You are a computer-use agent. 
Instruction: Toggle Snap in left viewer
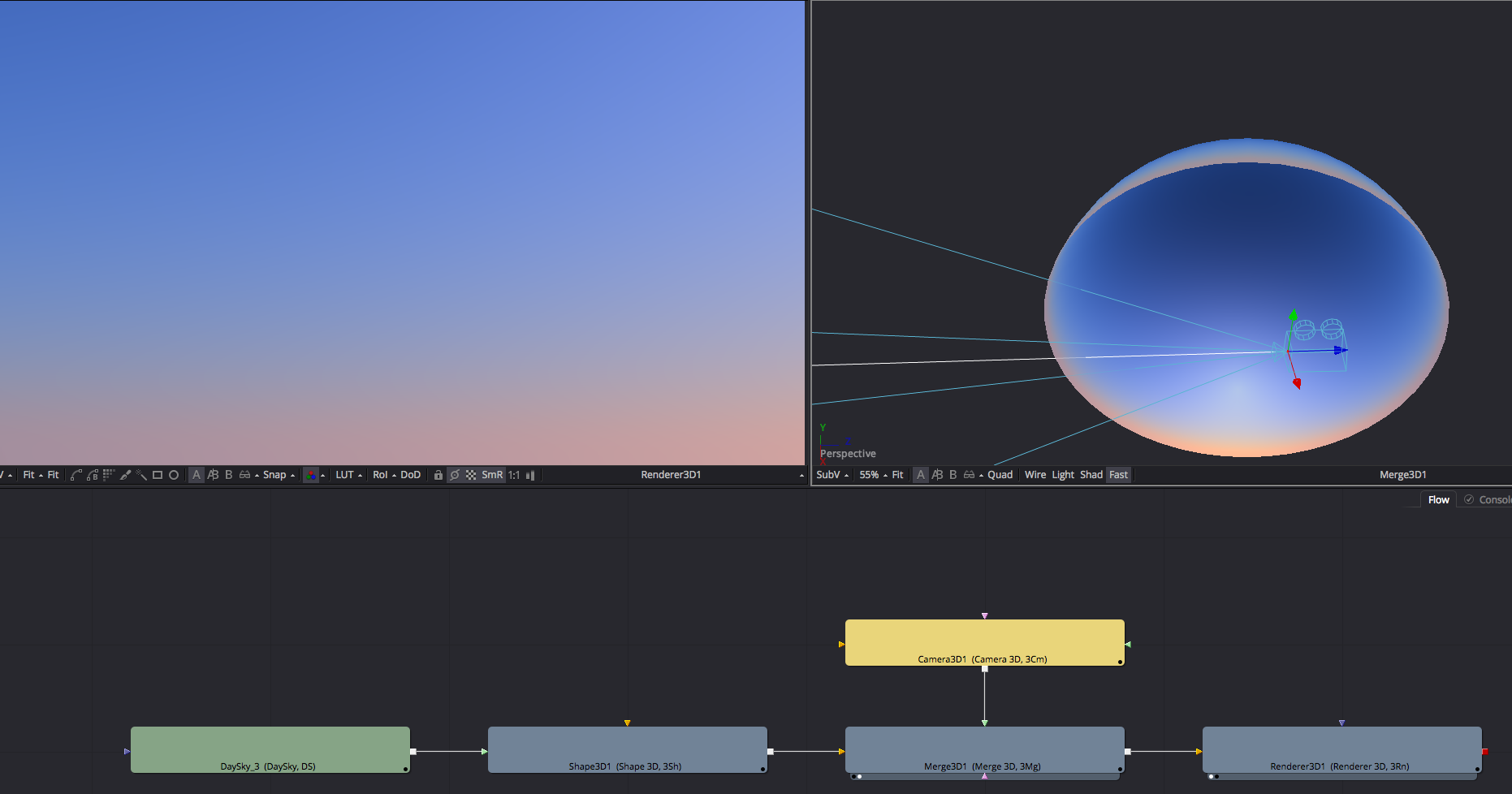pos(274,475)
